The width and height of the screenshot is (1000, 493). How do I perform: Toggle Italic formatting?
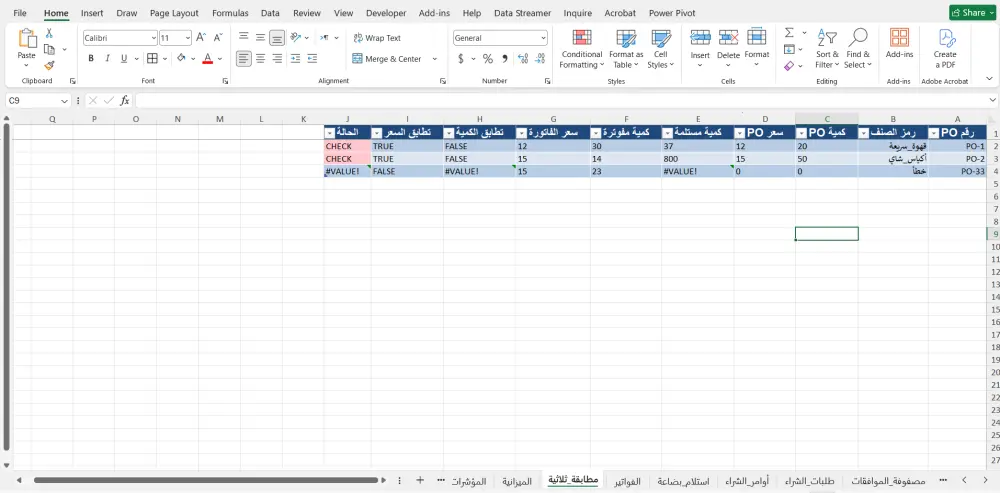[x=107, y=59]
